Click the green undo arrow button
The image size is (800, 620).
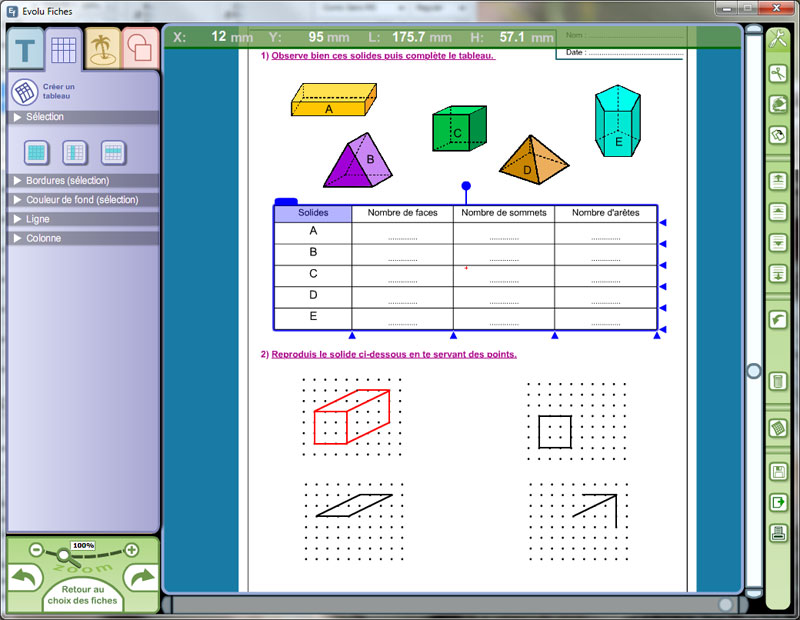[24, 577]
